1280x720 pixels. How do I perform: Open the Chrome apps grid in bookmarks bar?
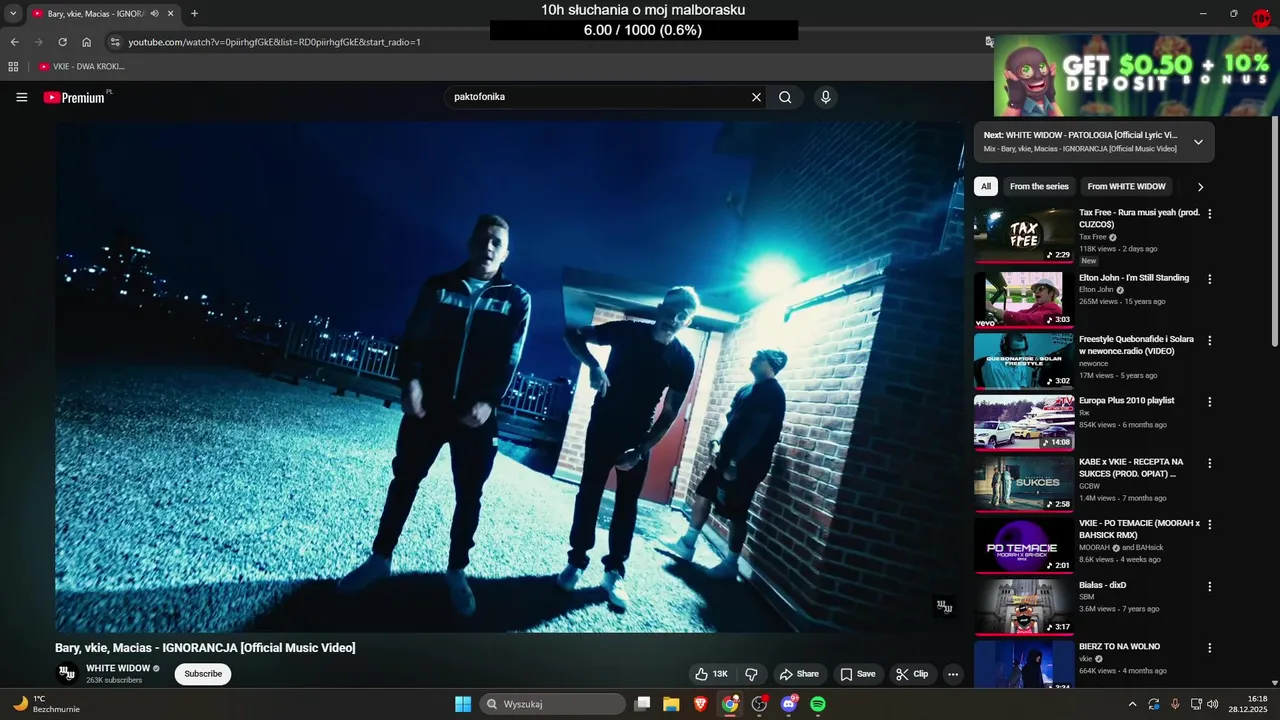tap(13, 66)
